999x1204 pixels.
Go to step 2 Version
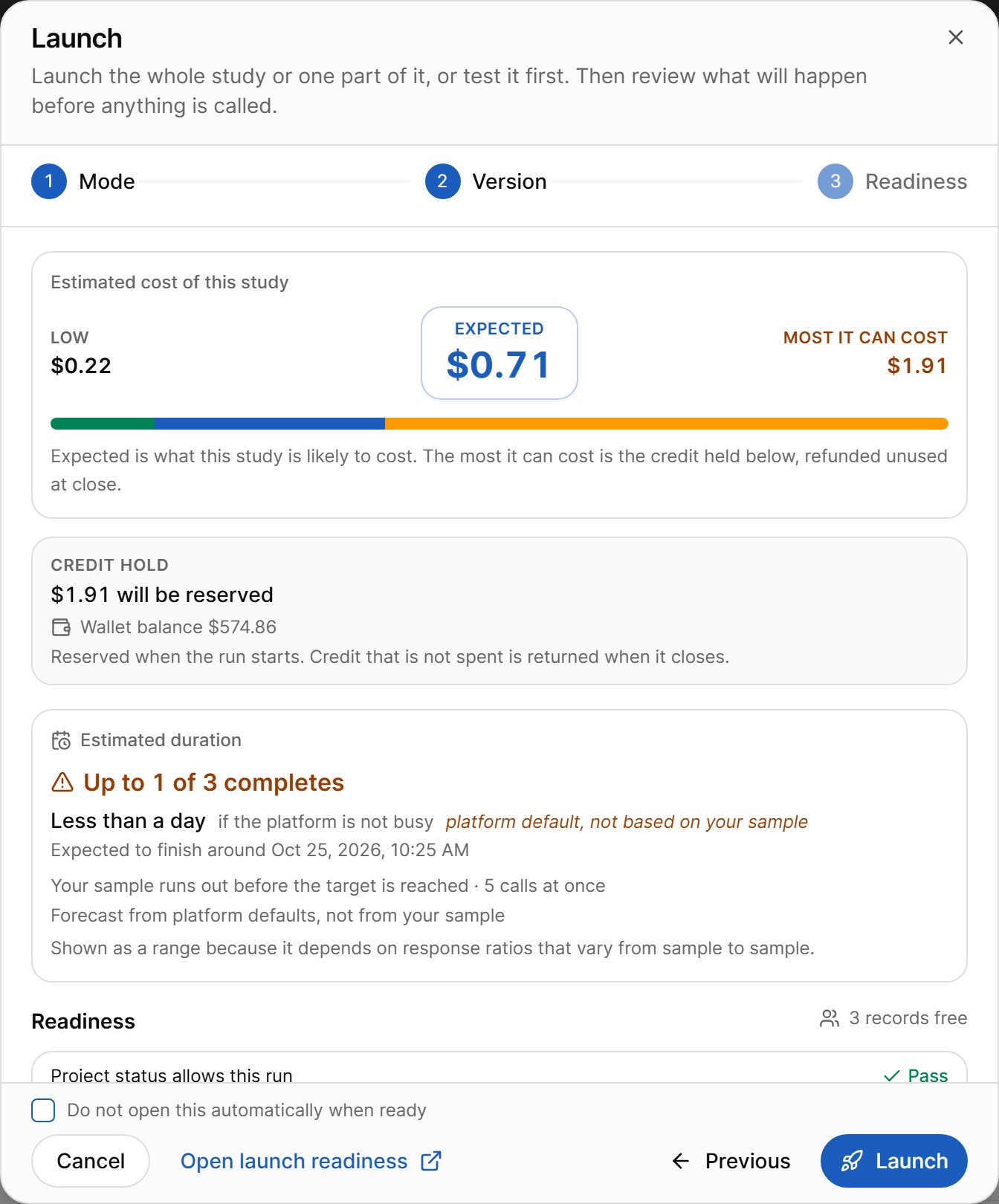(x=486, y=181)
